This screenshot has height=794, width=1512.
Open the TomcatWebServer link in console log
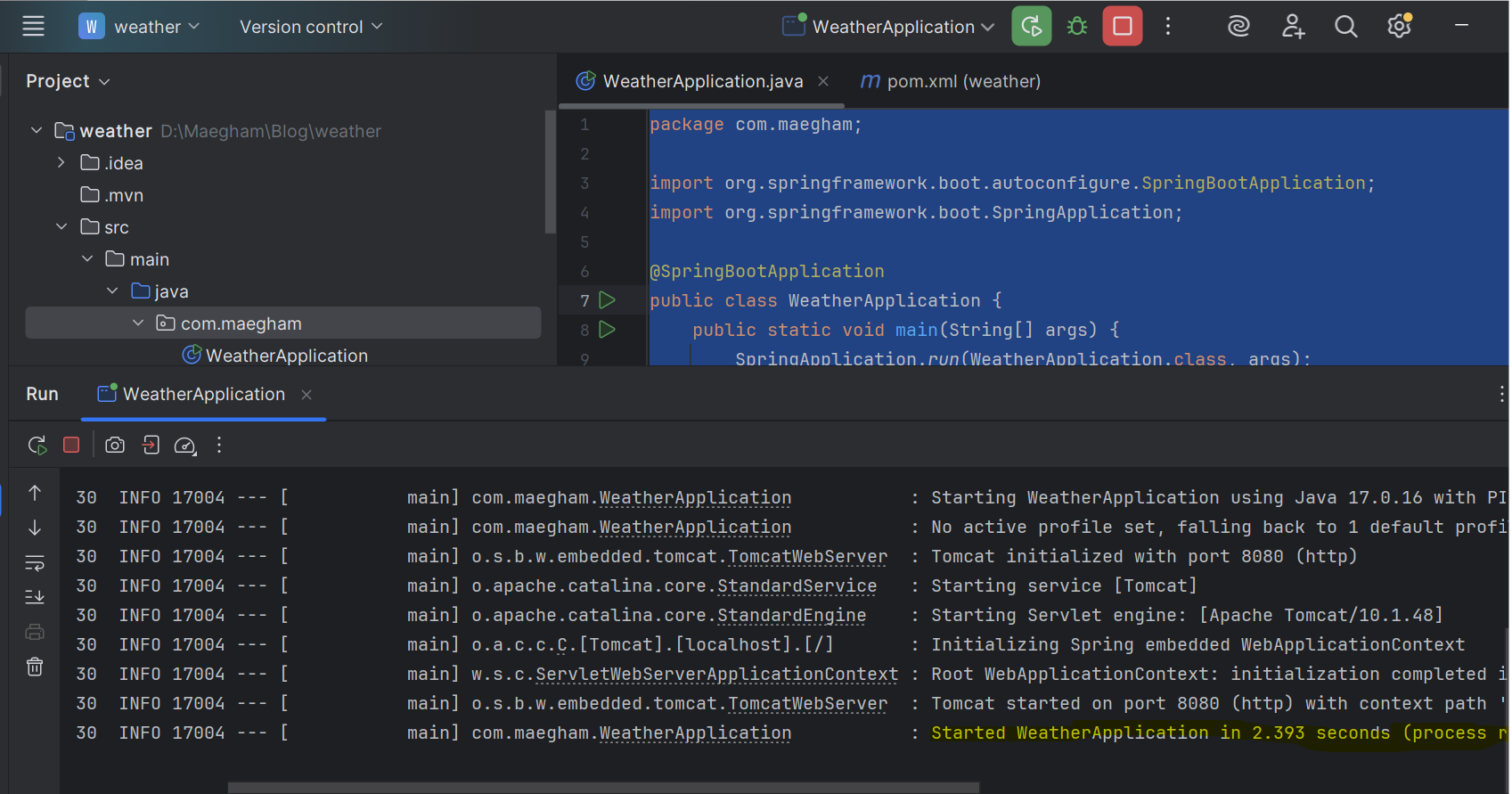(x=807, y=557)
